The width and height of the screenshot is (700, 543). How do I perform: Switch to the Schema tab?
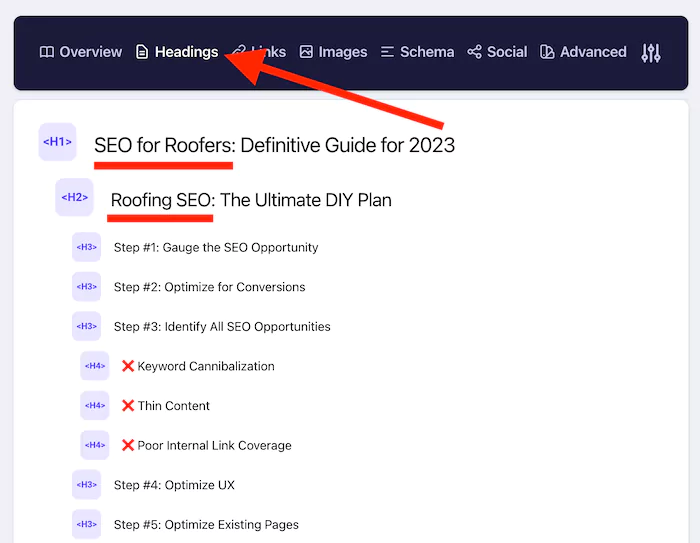pos(417,52)
